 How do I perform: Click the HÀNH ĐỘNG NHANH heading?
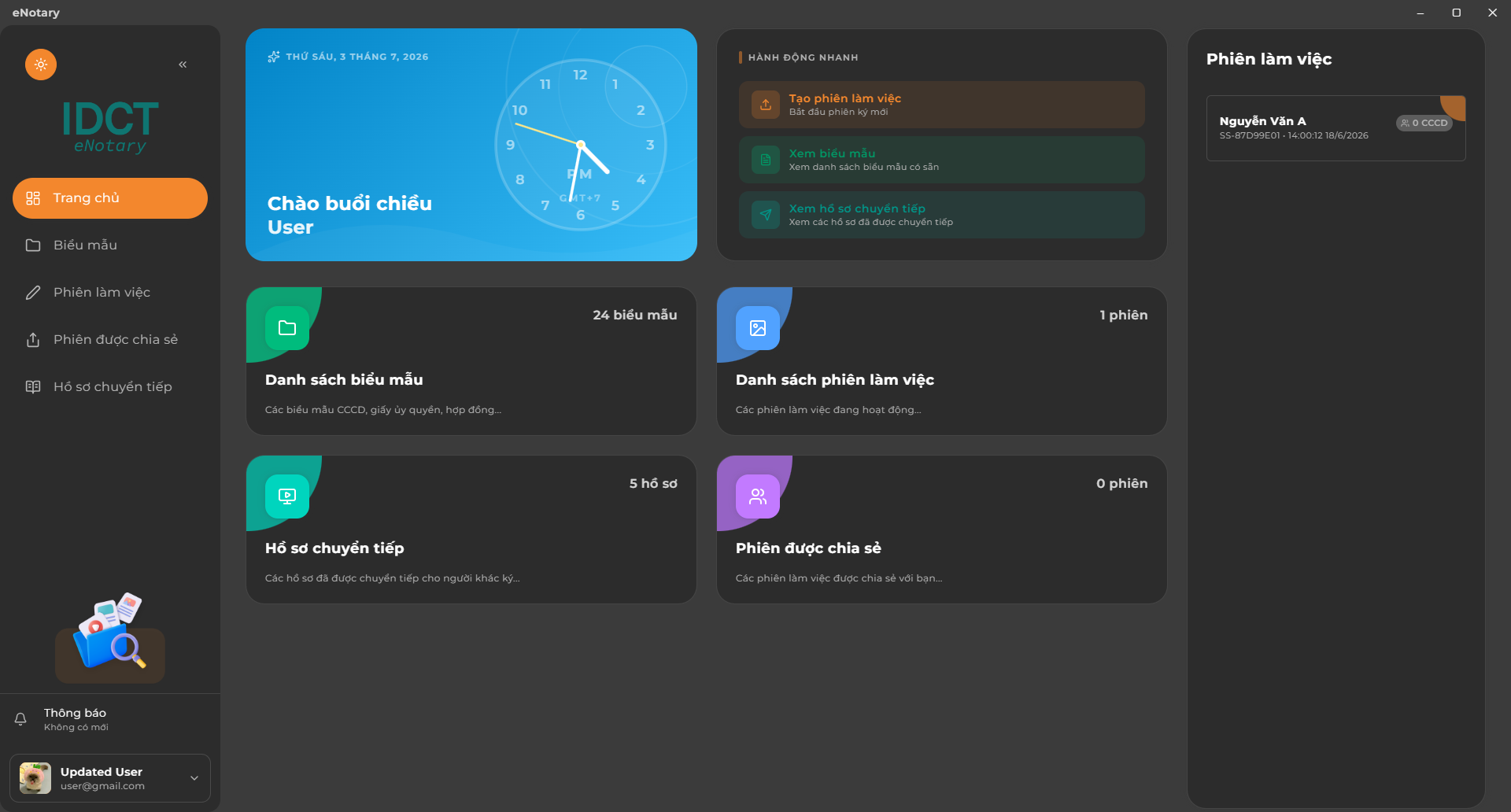804,57
